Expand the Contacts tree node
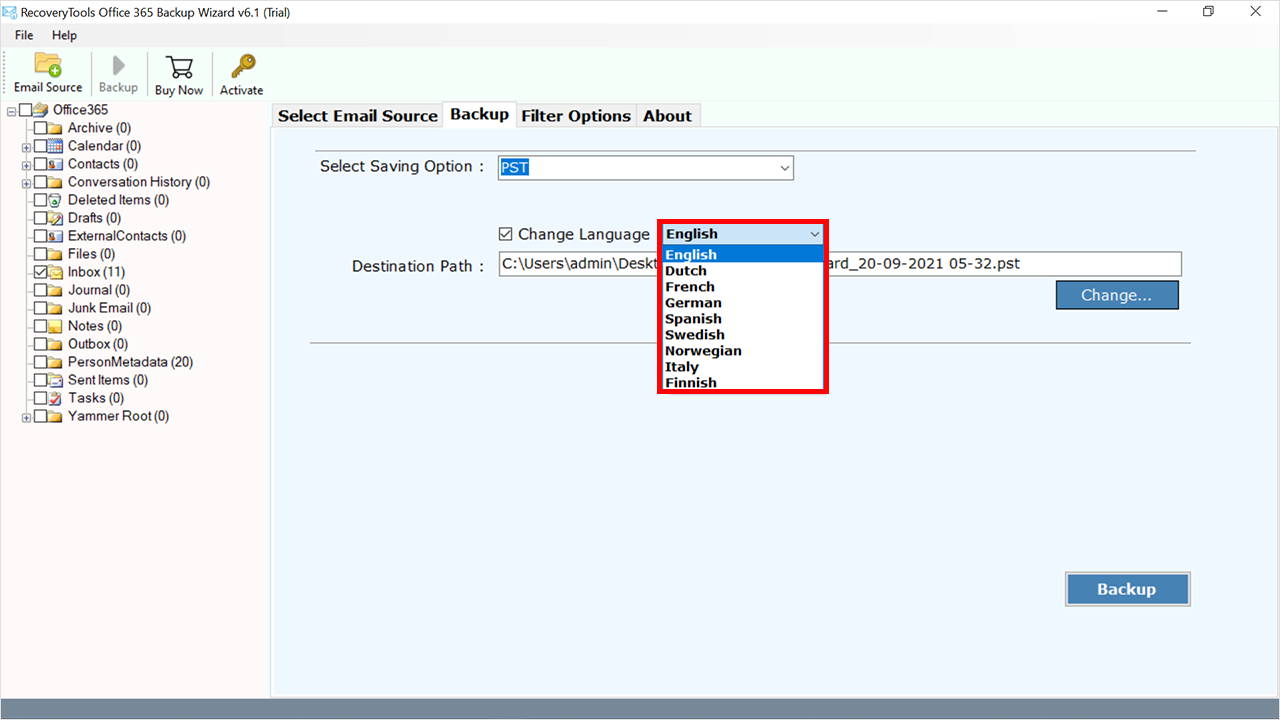Screen dimensions: 1280x720 point(27,164)
